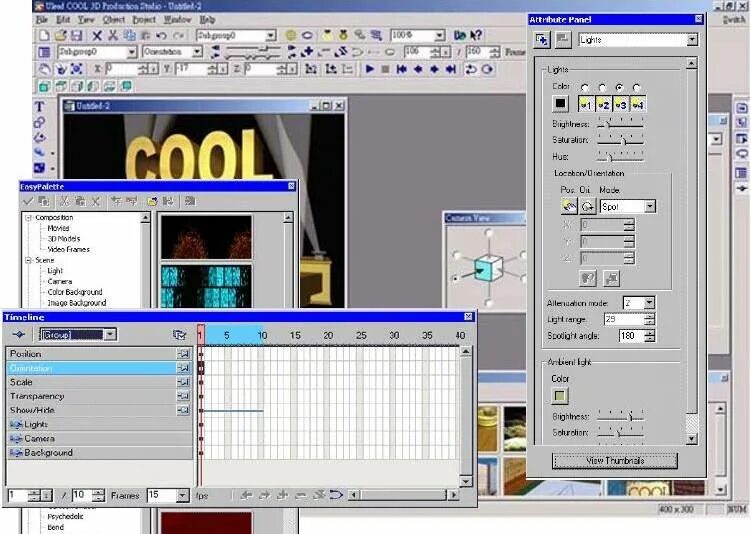Click the light Position icon in Attribute Panel
The width and height of the screenshot is (751, 534).
[x=569, y=206]
